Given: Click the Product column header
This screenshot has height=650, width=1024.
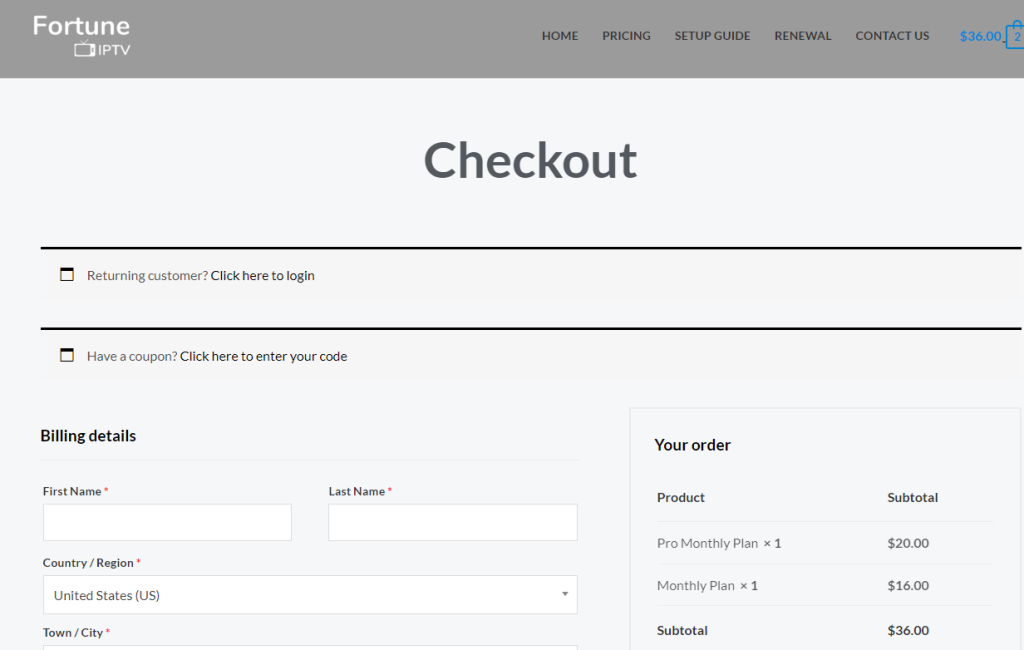Looking at the screenshot, I should [x=680, y=498].
